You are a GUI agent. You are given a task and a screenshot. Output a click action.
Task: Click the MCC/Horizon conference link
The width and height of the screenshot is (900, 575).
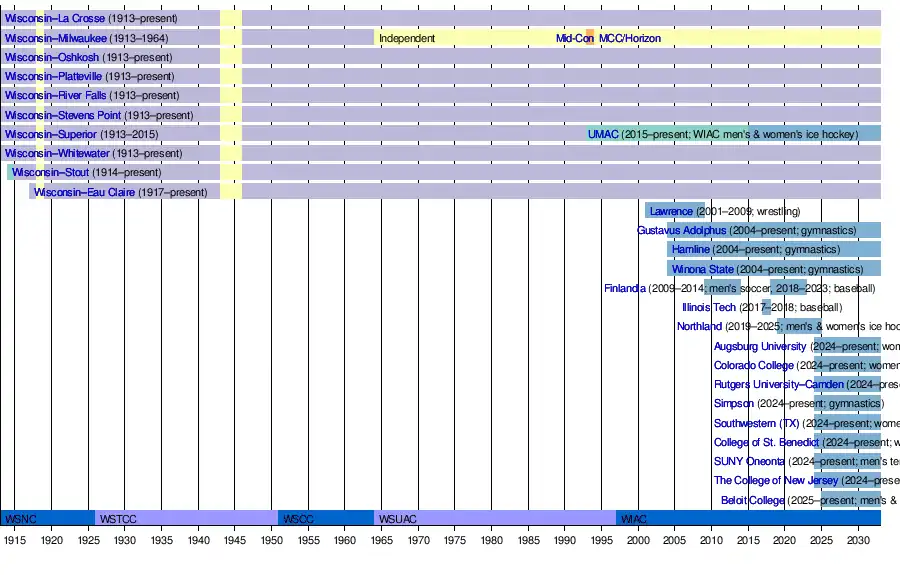(x=629, y=38)
